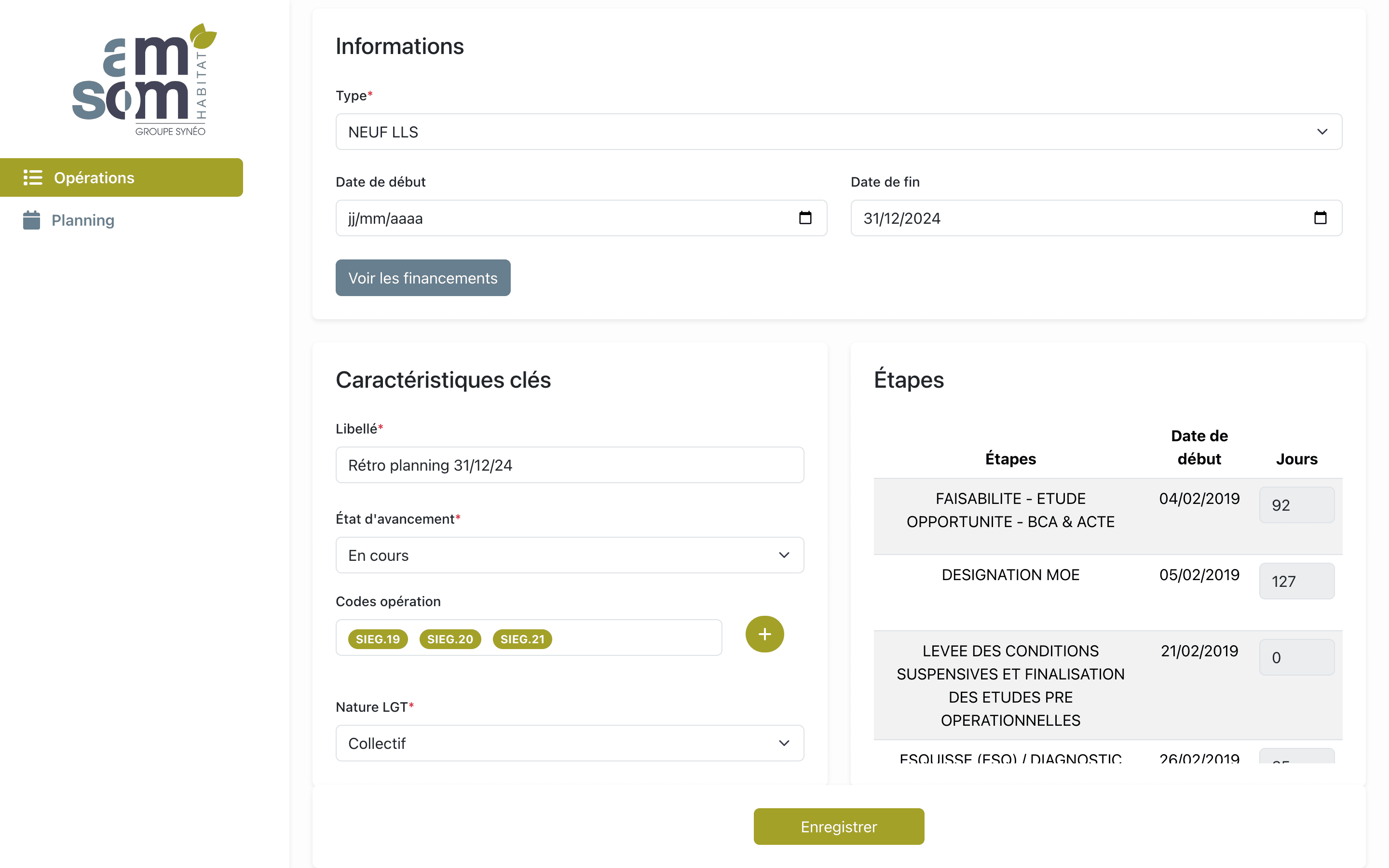Open the Date de fin calendar picker
The image size is (1389, 868).
(x=1320, y=218)
